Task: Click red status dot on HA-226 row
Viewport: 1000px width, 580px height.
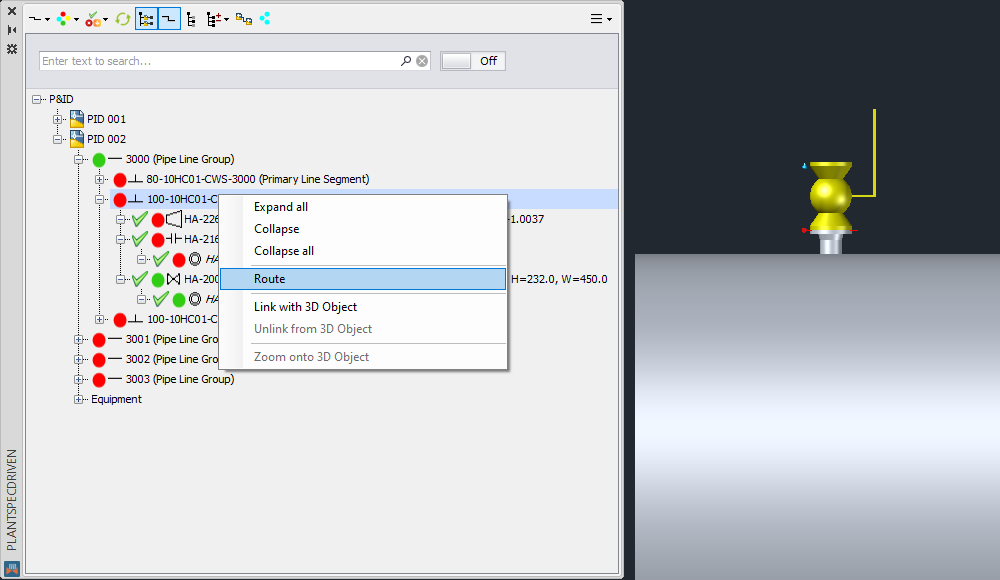Action: coord(158,220)
